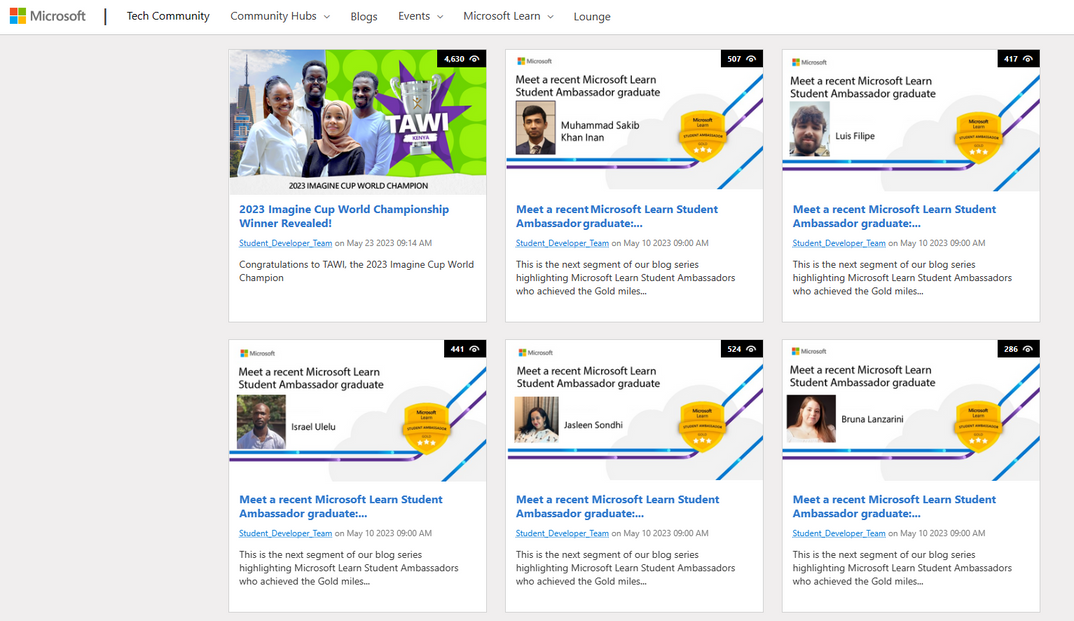Click the gold ambassador badge on Jasleen Sondhi card

click(x=702, y=427)
